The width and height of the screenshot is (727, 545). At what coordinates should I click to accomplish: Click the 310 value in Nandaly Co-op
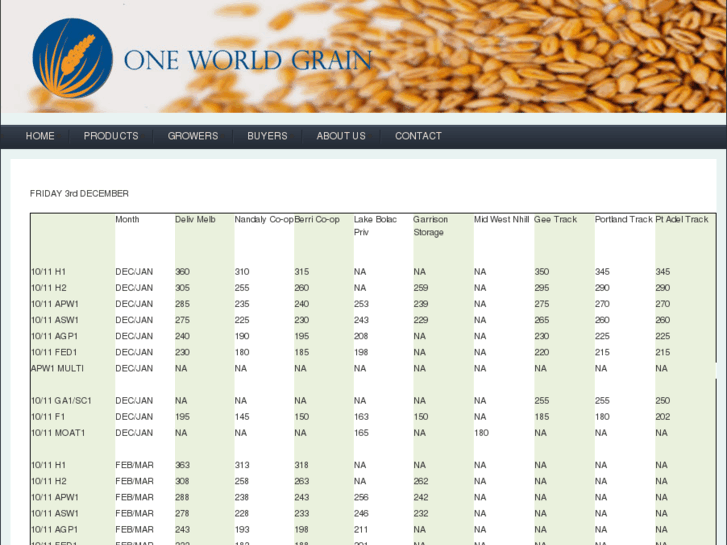tap(242, 271)
